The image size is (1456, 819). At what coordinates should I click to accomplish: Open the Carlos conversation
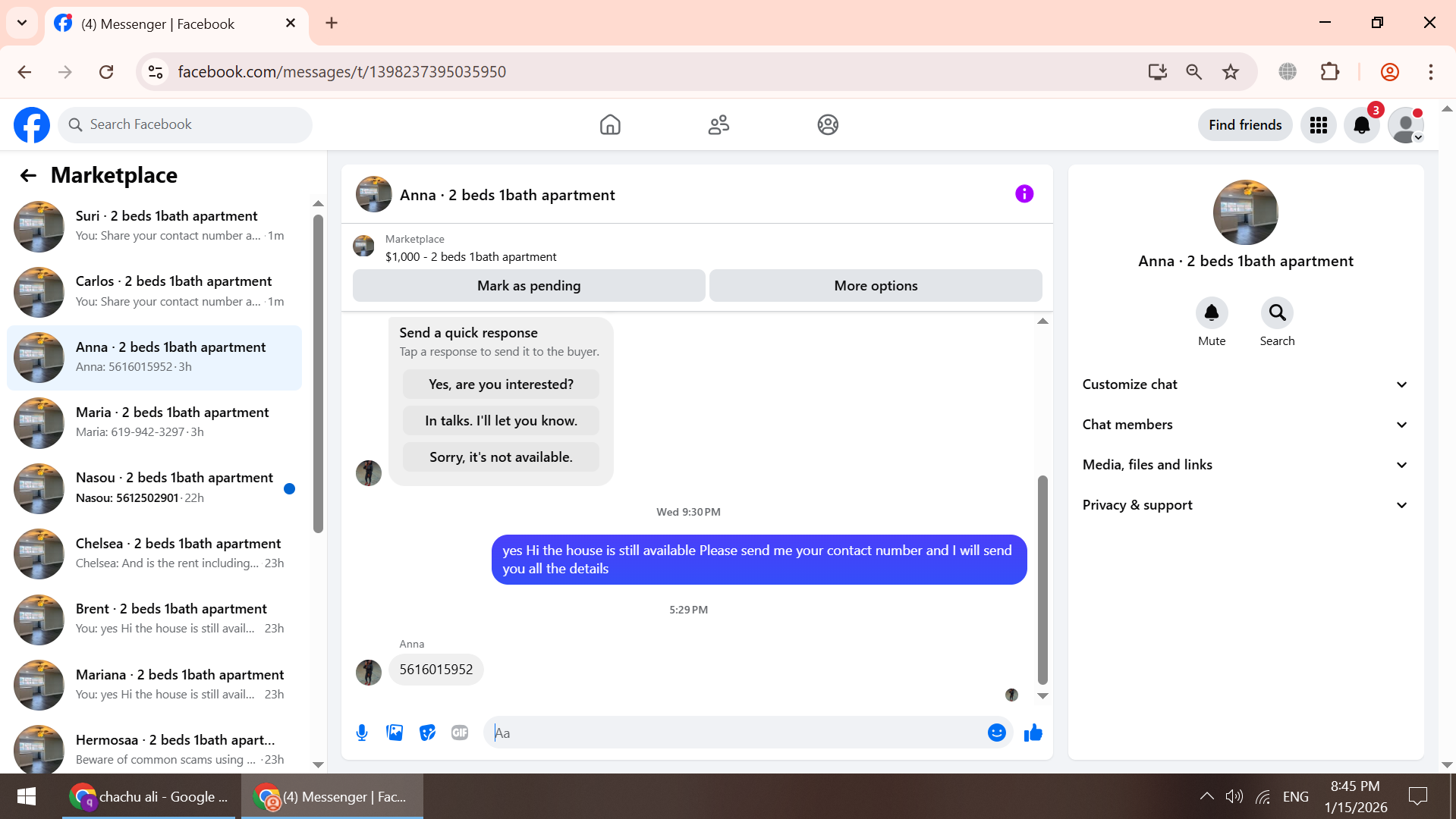click(x=155, y=292)
